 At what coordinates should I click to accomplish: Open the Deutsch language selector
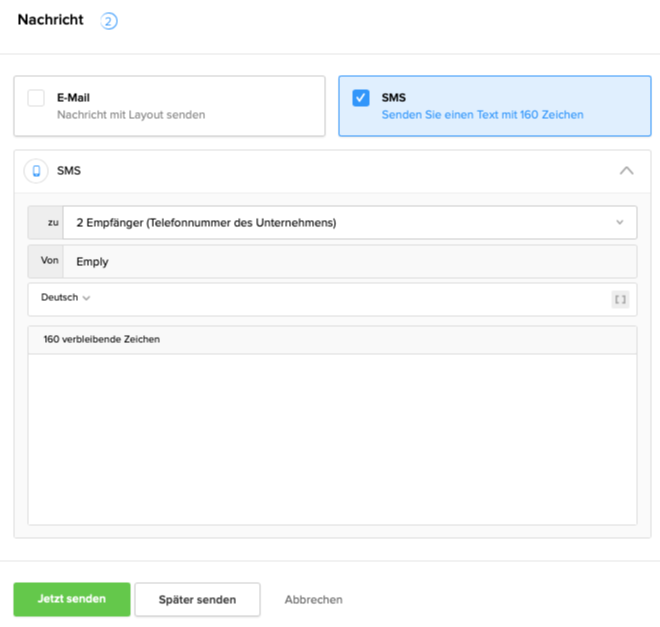coord(65,298)
